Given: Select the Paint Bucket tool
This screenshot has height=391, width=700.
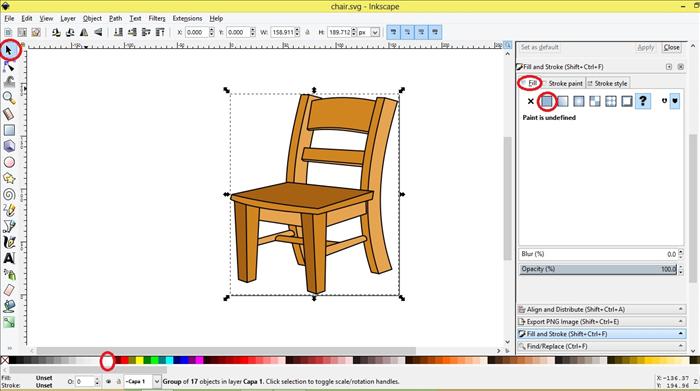Looking at the screenshot, I should click(9, 306).
